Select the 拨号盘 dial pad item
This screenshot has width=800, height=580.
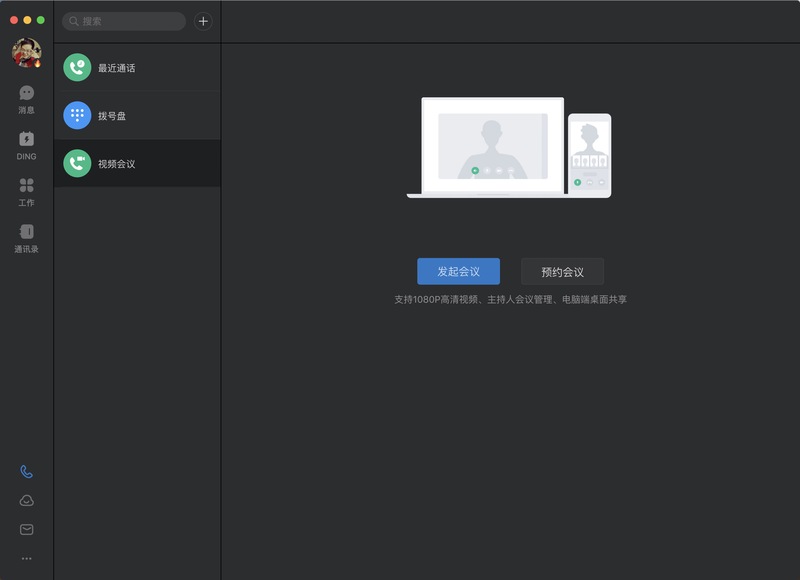pyautogui.click(x=137, y=115)
